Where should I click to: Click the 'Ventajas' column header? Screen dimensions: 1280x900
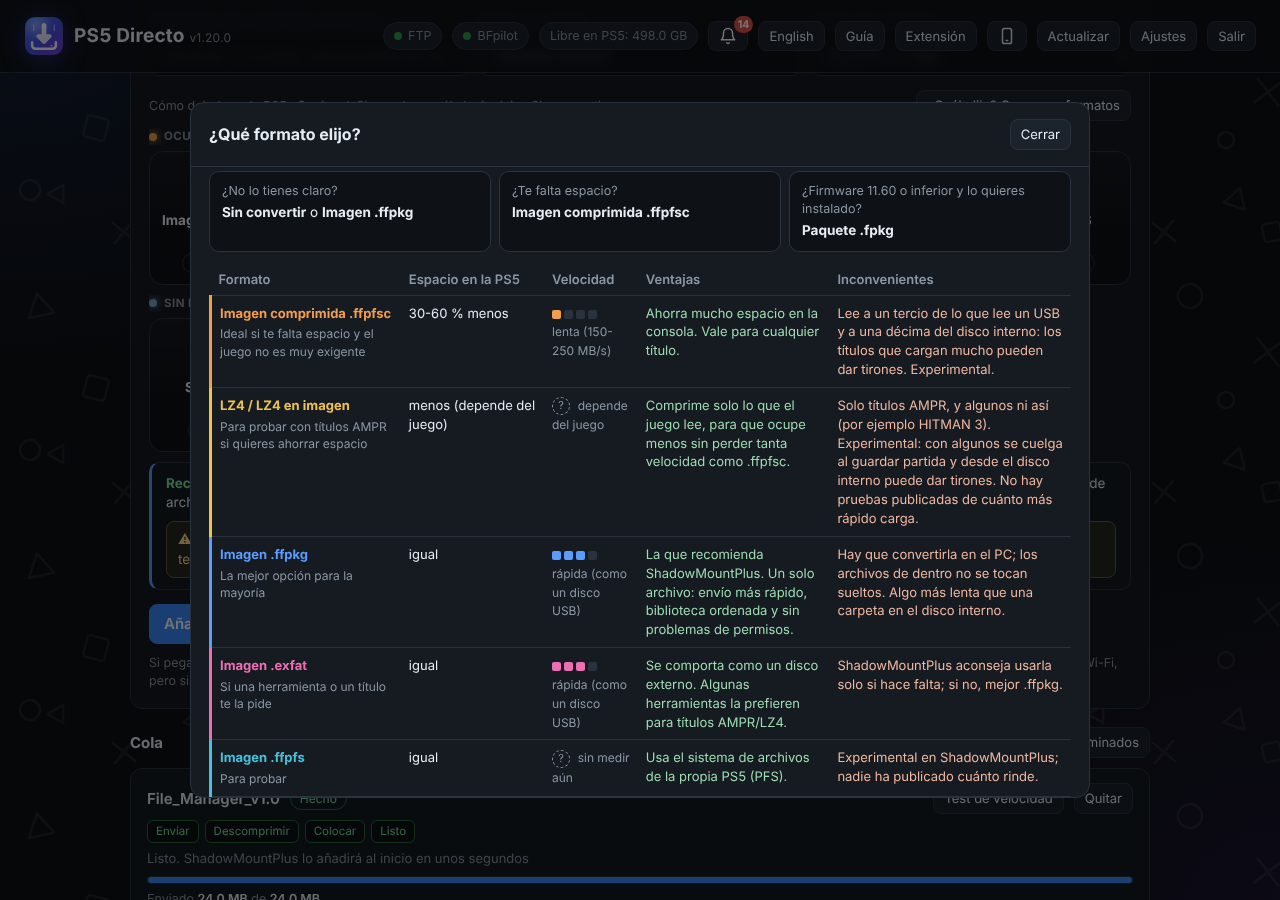pos(673,280)
